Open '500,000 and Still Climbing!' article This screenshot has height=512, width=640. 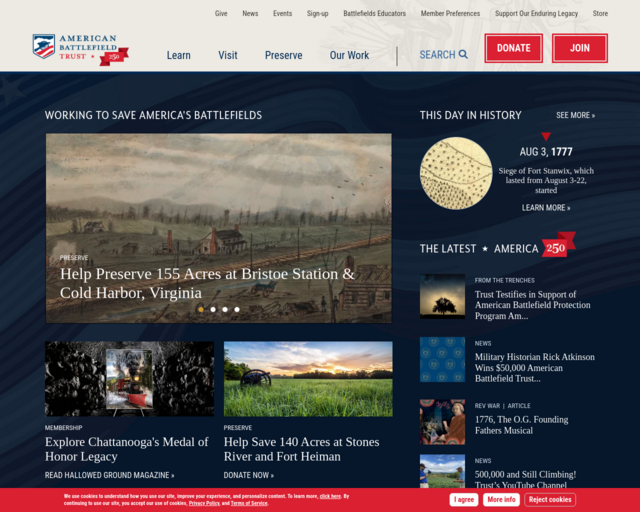525,479
